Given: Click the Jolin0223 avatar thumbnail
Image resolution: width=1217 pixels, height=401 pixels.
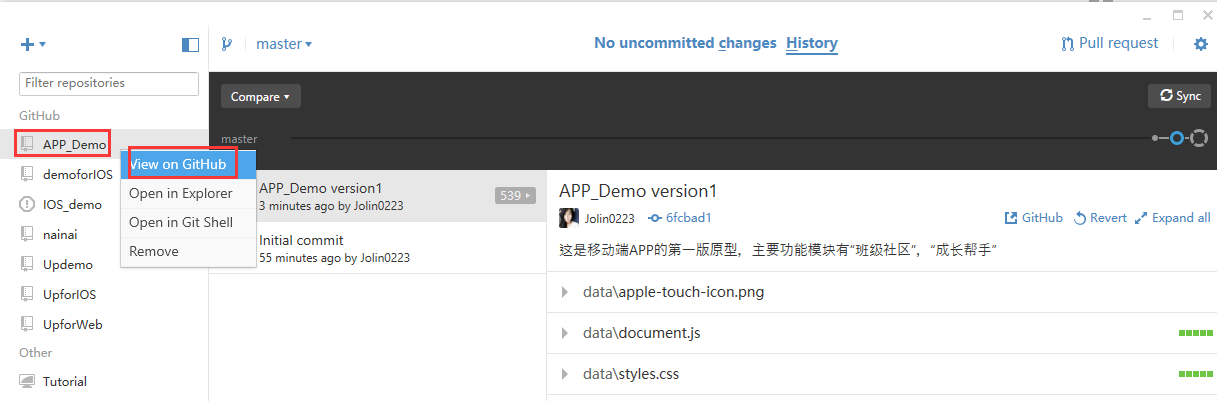Looking at the screenshot, I should 569,218.
